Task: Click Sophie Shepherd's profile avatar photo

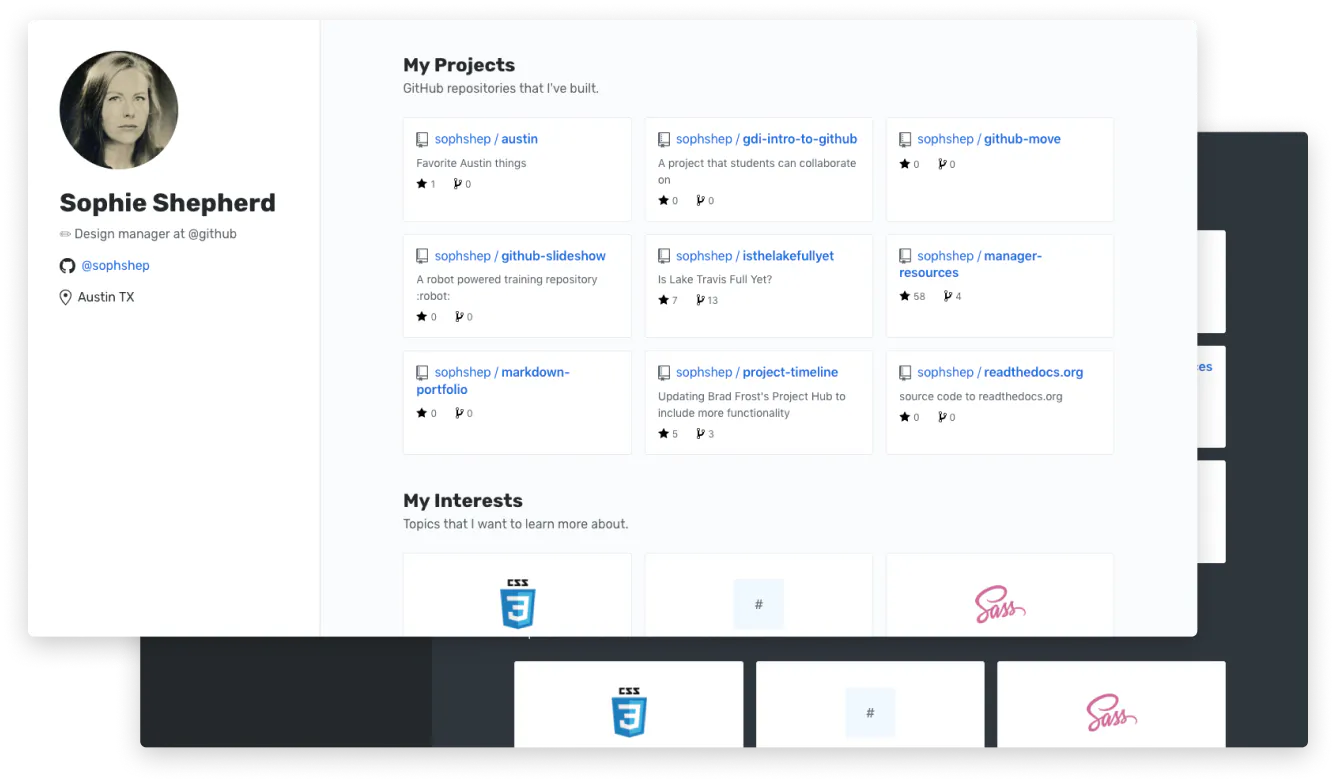Action: coord(119,110)
